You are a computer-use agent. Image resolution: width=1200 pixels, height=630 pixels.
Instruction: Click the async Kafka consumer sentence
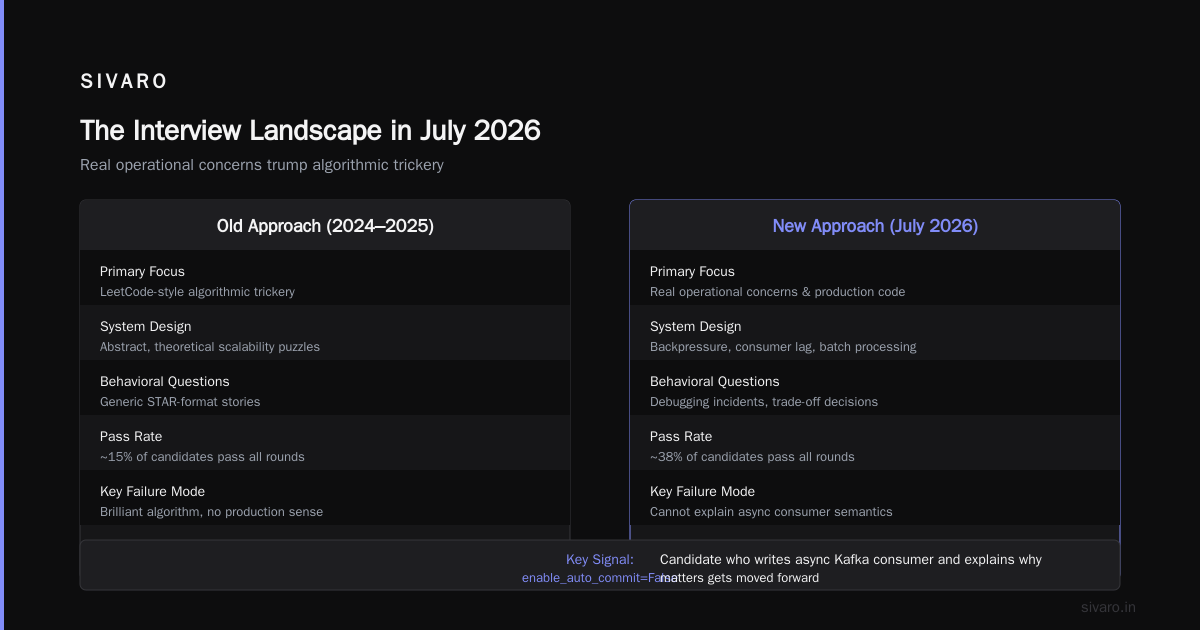point(851,569)
